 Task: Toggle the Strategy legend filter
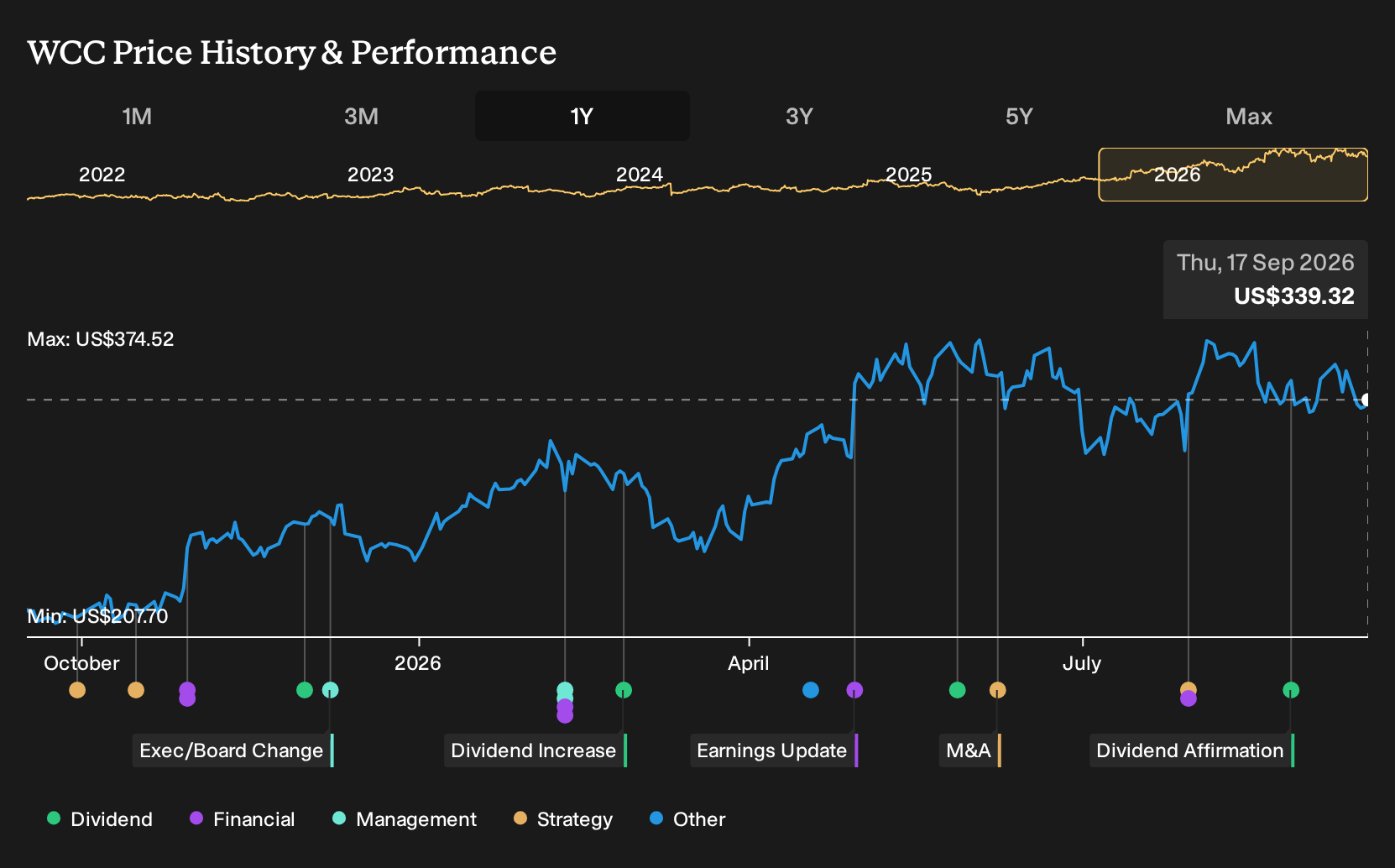(563, 819)
